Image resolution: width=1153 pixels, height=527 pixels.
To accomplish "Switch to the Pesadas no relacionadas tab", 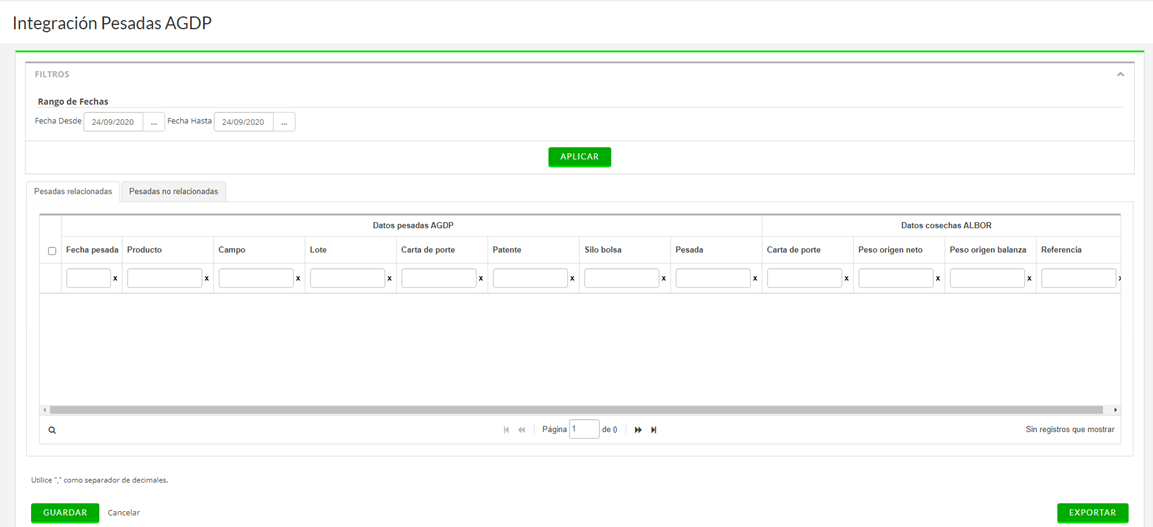I will coord(174,191).
